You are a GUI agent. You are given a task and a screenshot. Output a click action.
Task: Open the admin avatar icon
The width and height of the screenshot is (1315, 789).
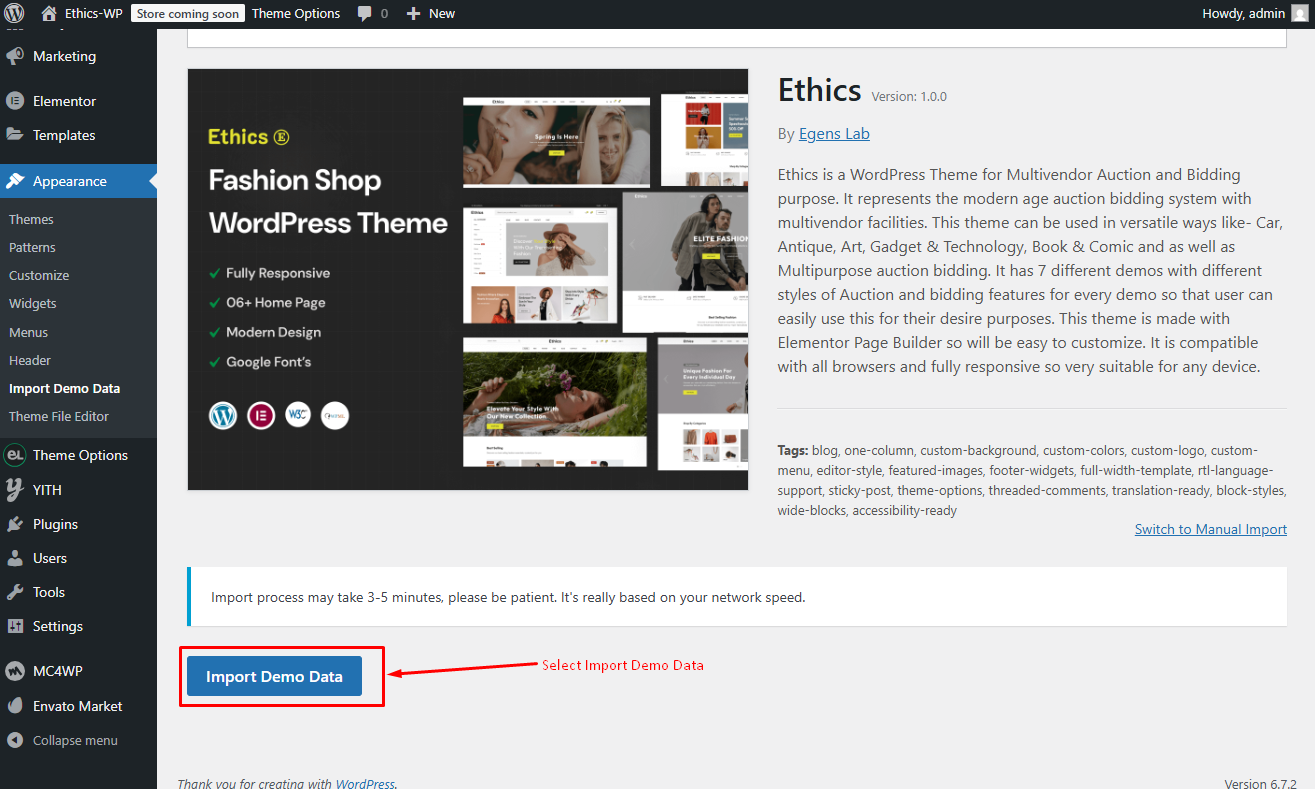click(1299, 13)
